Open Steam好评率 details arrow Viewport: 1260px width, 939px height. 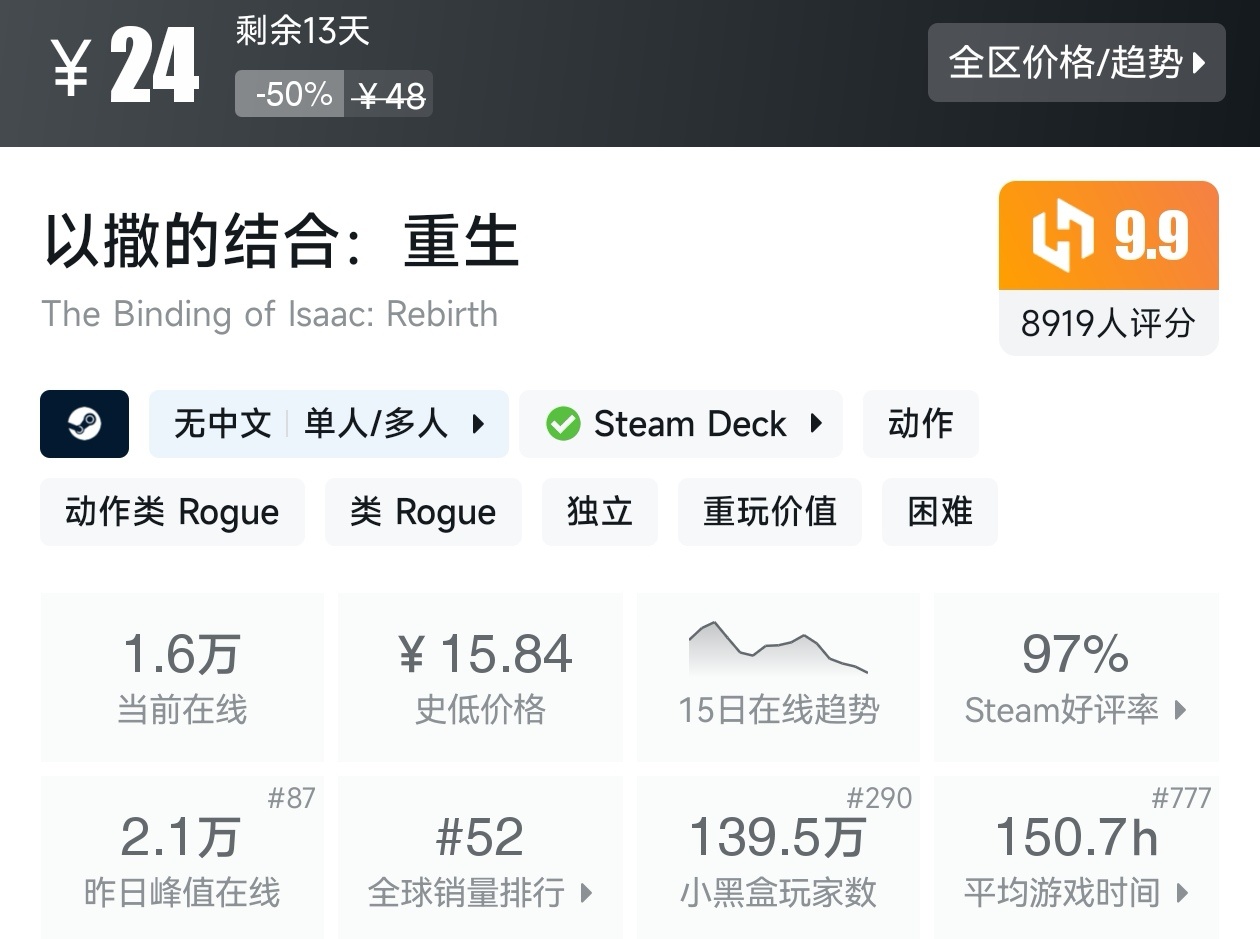pyautogui.click(x=1181, y=710)
